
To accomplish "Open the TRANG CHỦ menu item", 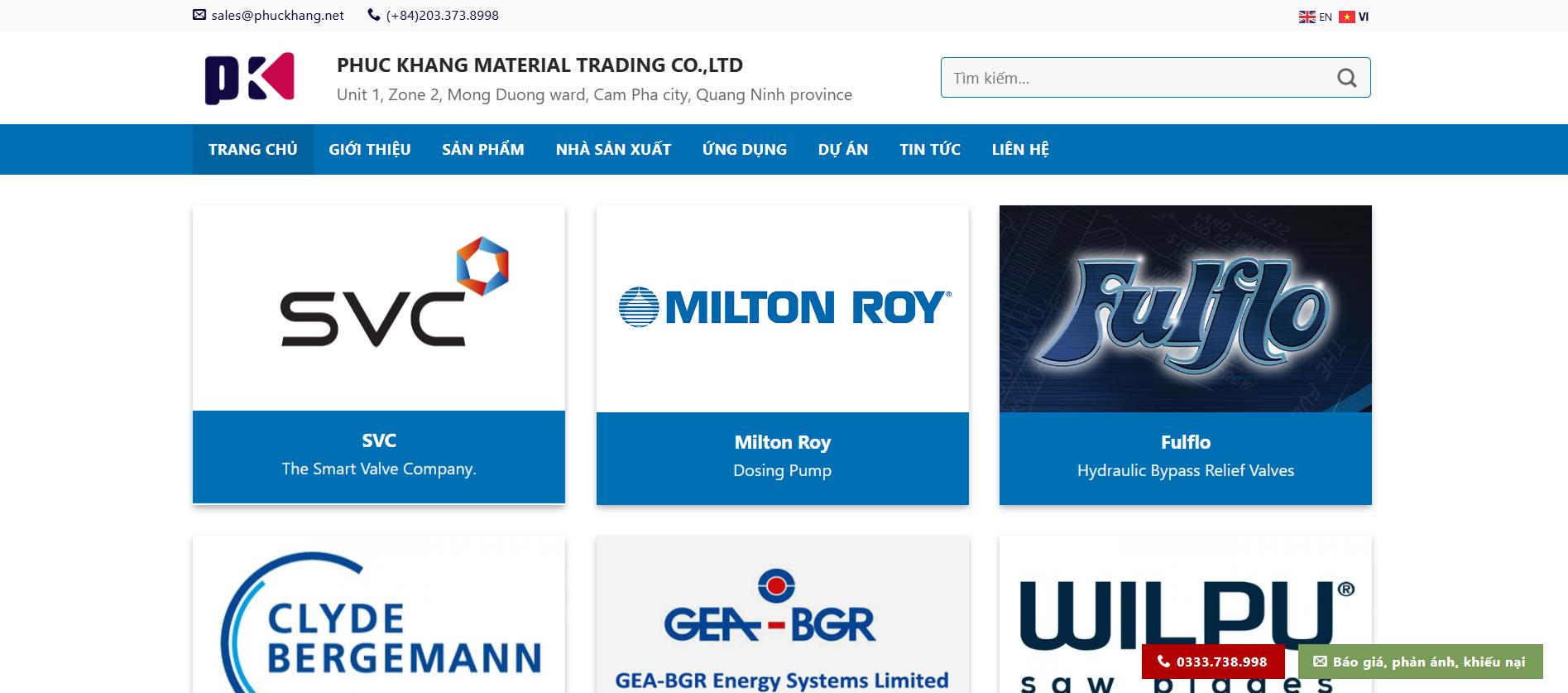I will 253,150.
